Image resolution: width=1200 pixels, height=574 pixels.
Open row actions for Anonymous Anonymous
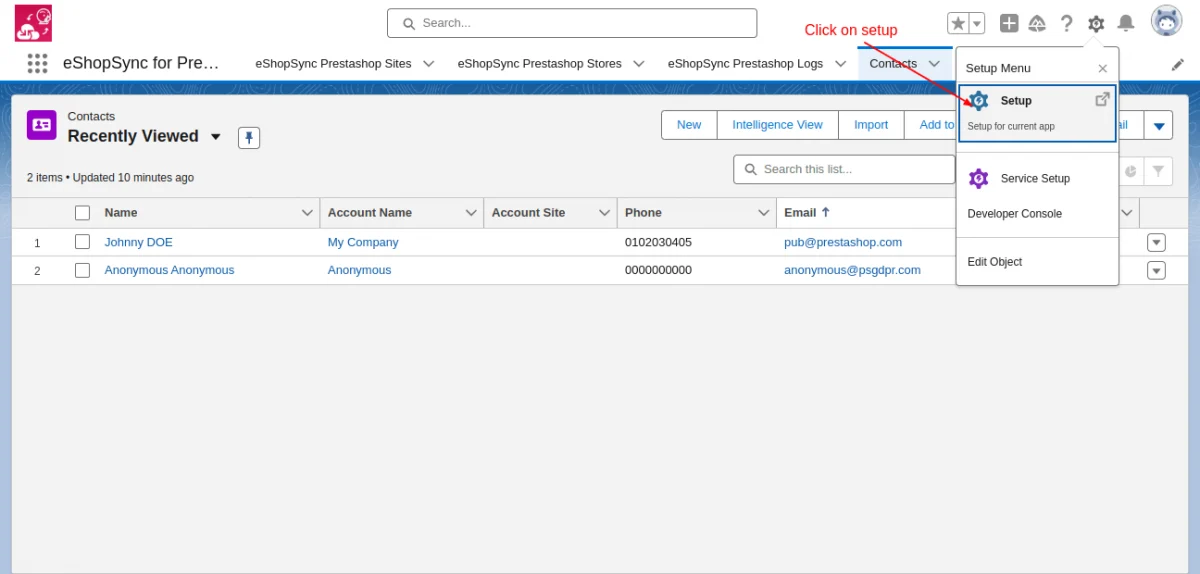(1156, 270)
